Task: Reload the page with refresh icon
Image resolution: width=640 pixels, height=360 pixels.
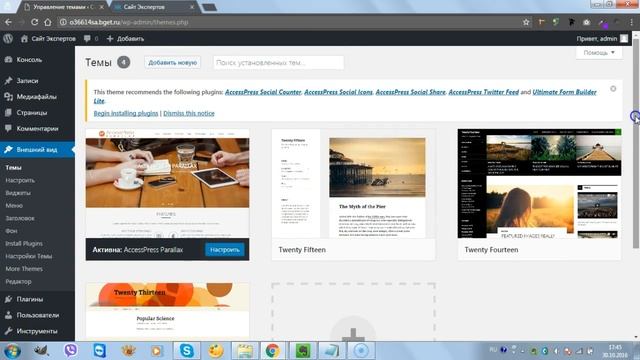Action: point(35,22)
